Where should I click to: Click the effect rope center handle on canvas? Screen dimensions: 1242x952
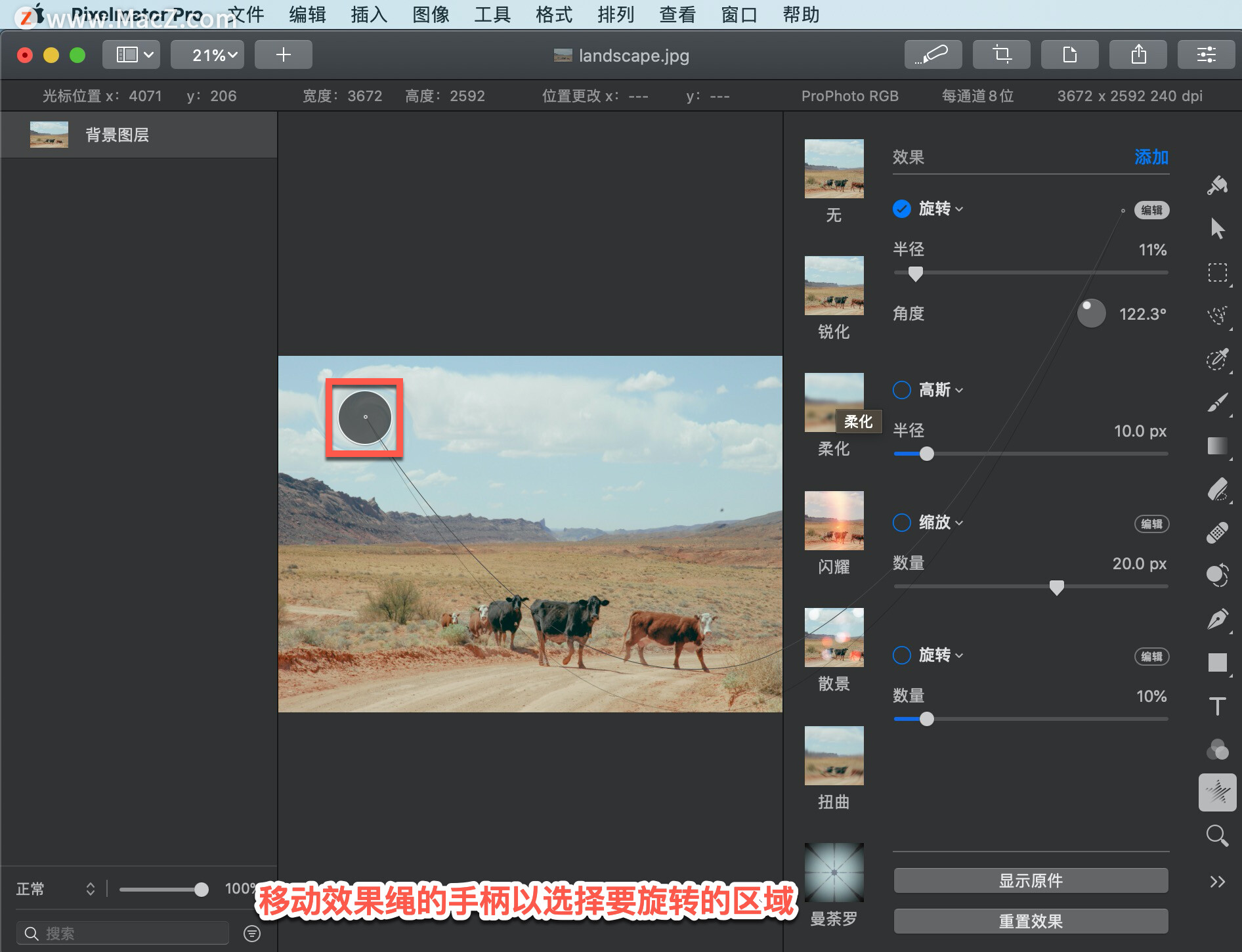(x=365, y=417)
